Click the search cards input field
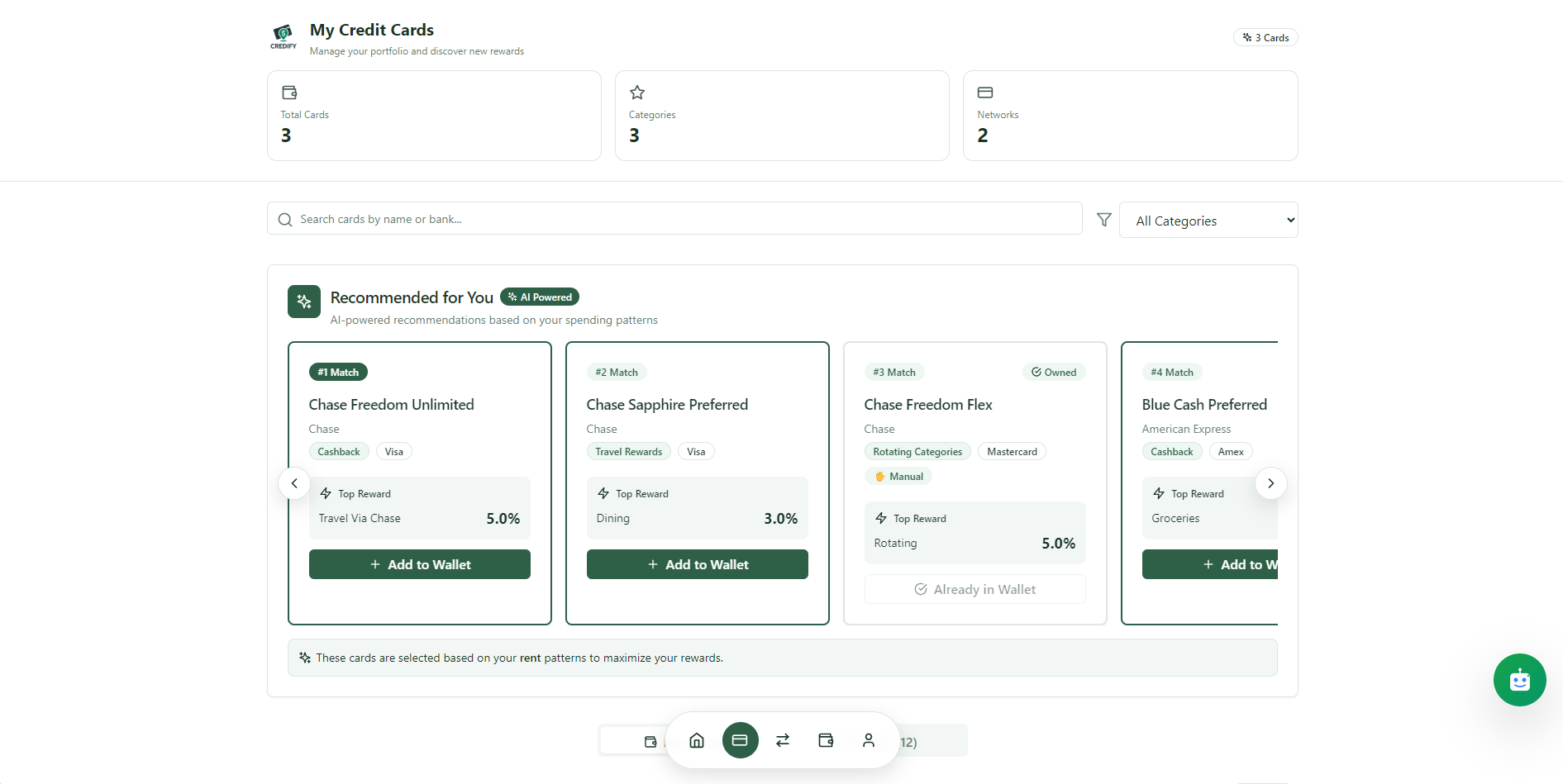1563x784 pixels. [x=674, y=219]
